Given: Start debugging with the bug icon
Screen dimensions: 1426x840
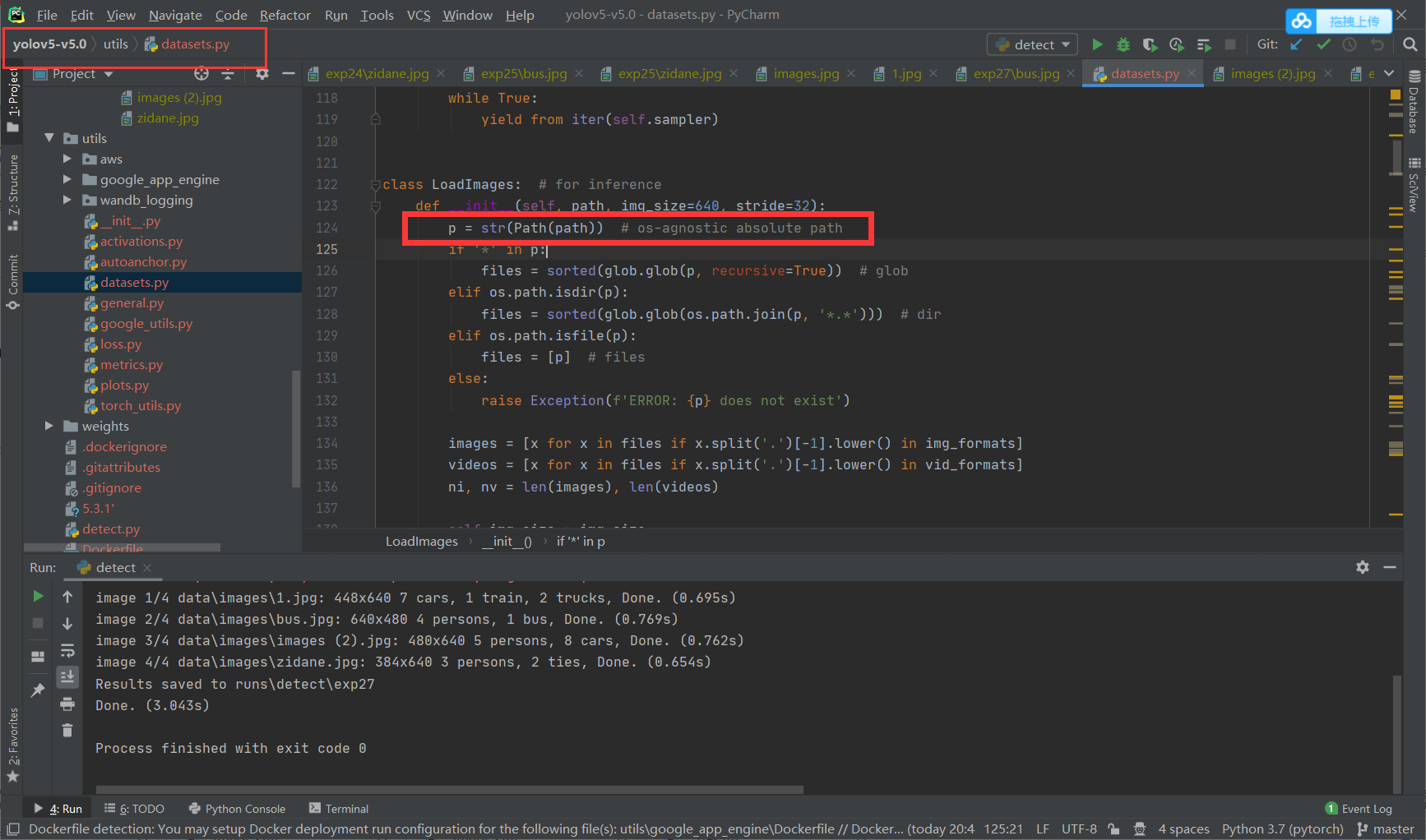Looking at the screenshot, I should point(1123,44).
